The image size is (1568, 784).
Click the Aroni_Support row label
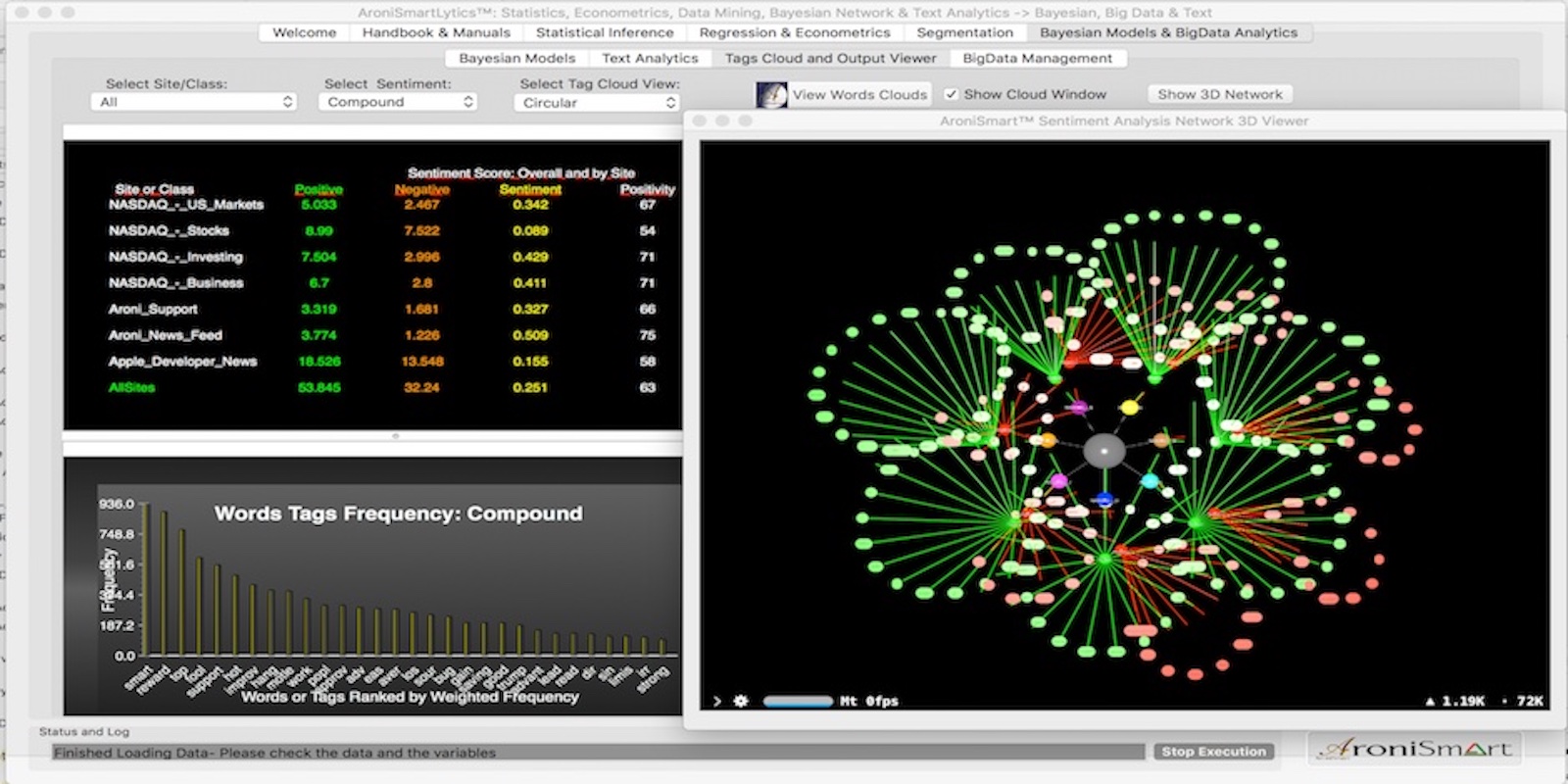click(153, 309)
